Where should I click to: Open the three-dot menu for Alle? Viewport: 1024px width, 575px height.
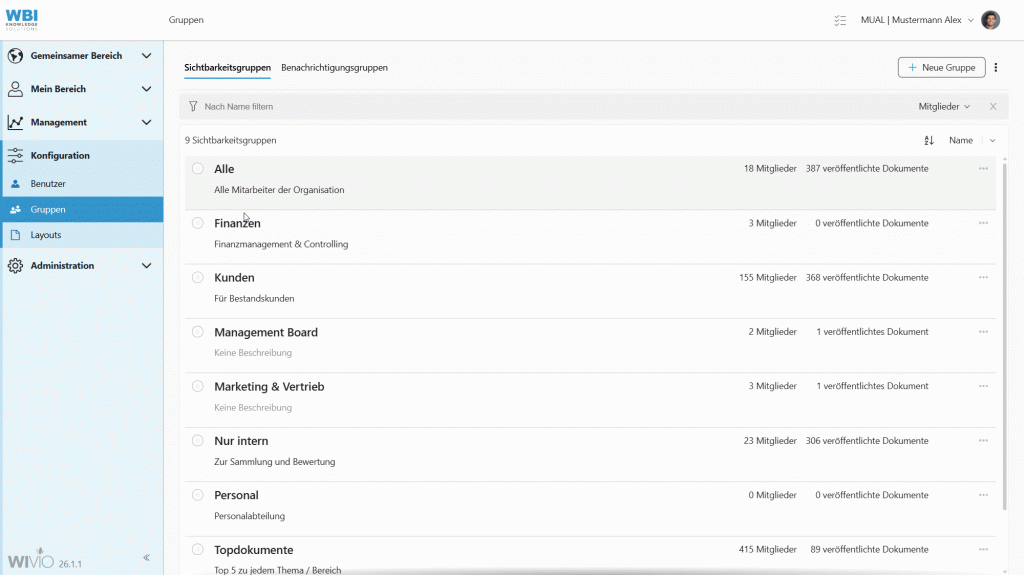click(983, 169)
